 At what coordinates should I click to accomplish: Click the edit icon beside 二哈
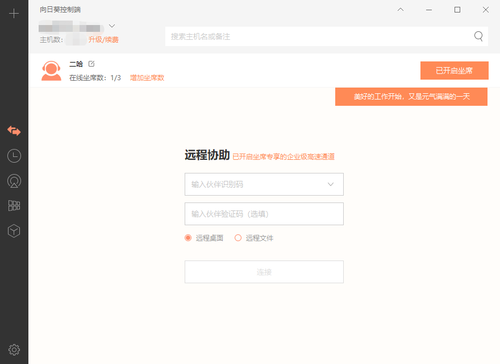click(91, 64)
